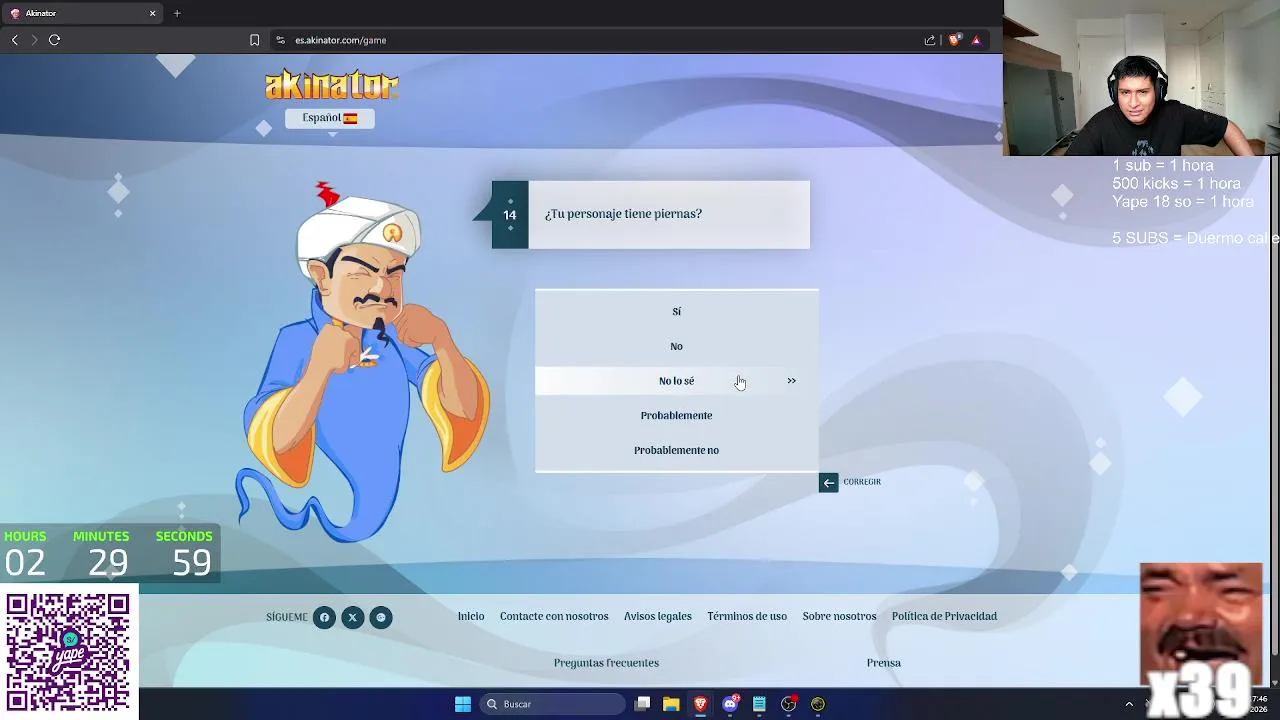Open Akinator's X (Twitter) icon
The width and height of the screenshot is (1280, 720).
click(x=352, y=618)
